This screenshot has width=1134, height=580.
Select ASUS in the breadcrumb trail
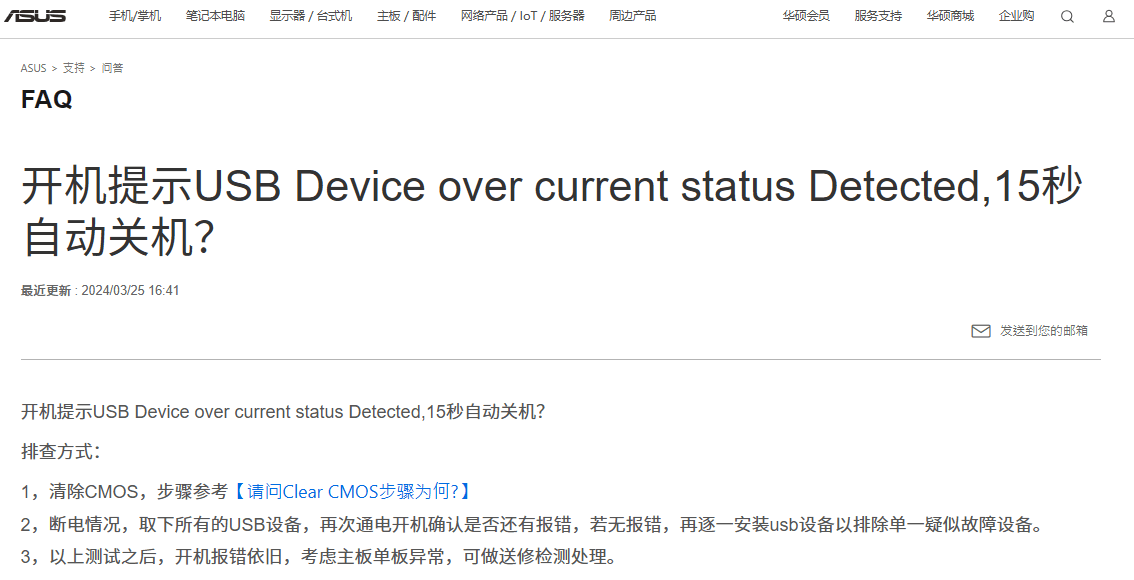click(x=33, y=68)
